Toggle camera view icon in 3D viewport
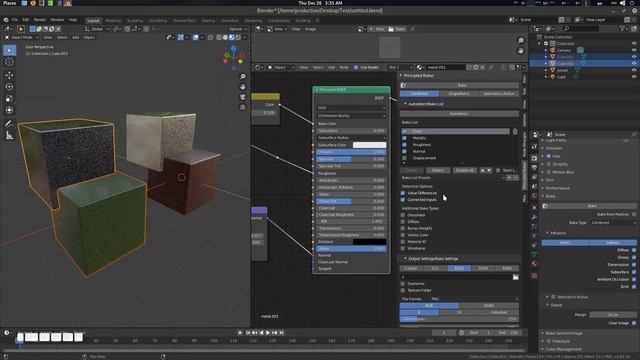 pos(242,97)
